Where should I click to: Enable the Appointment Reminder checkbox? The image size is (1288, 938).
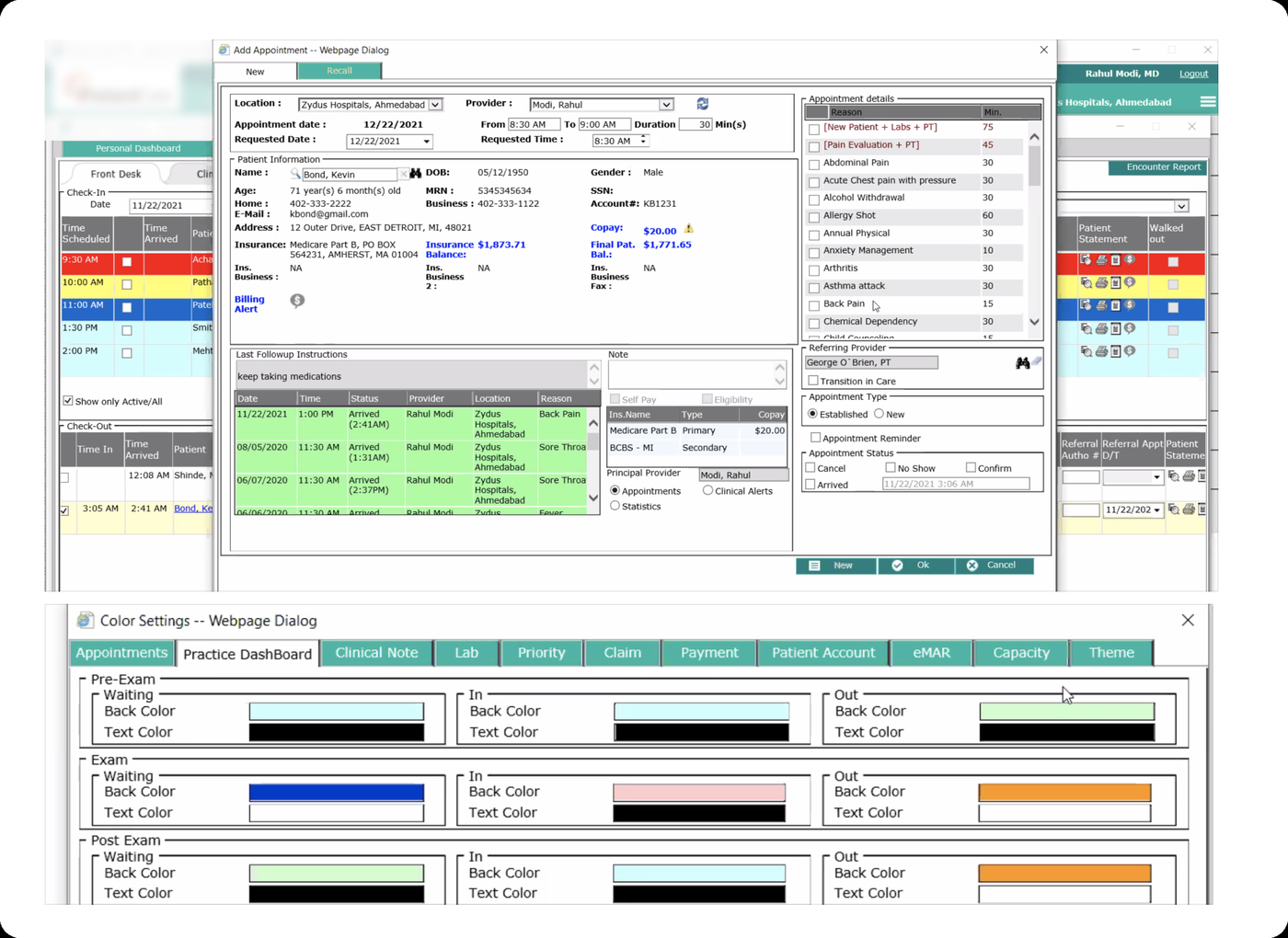tap(815, 438)
